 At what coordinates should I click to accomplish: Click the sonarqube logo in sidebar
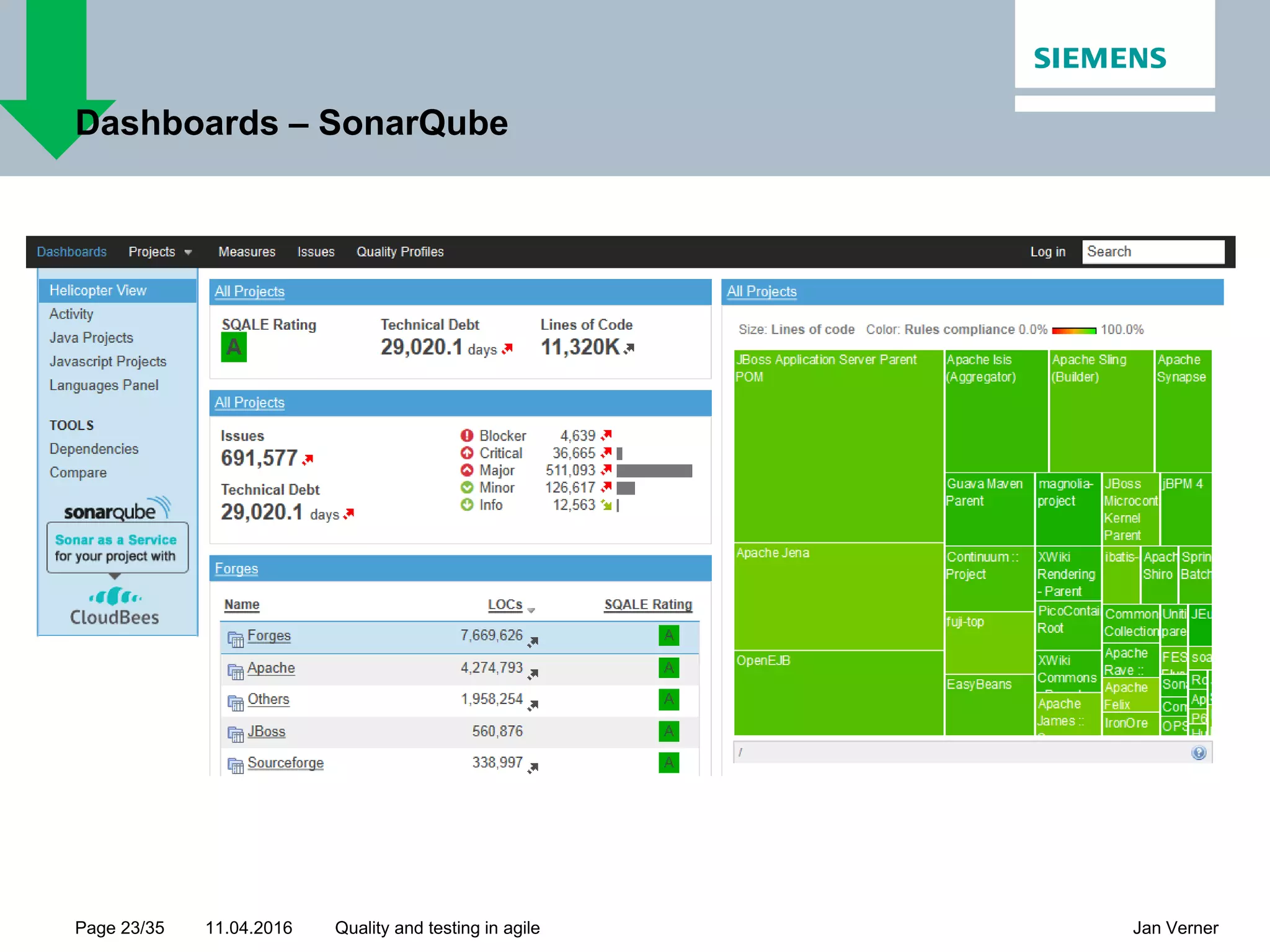pyautogui.click(x=117, y=509)
